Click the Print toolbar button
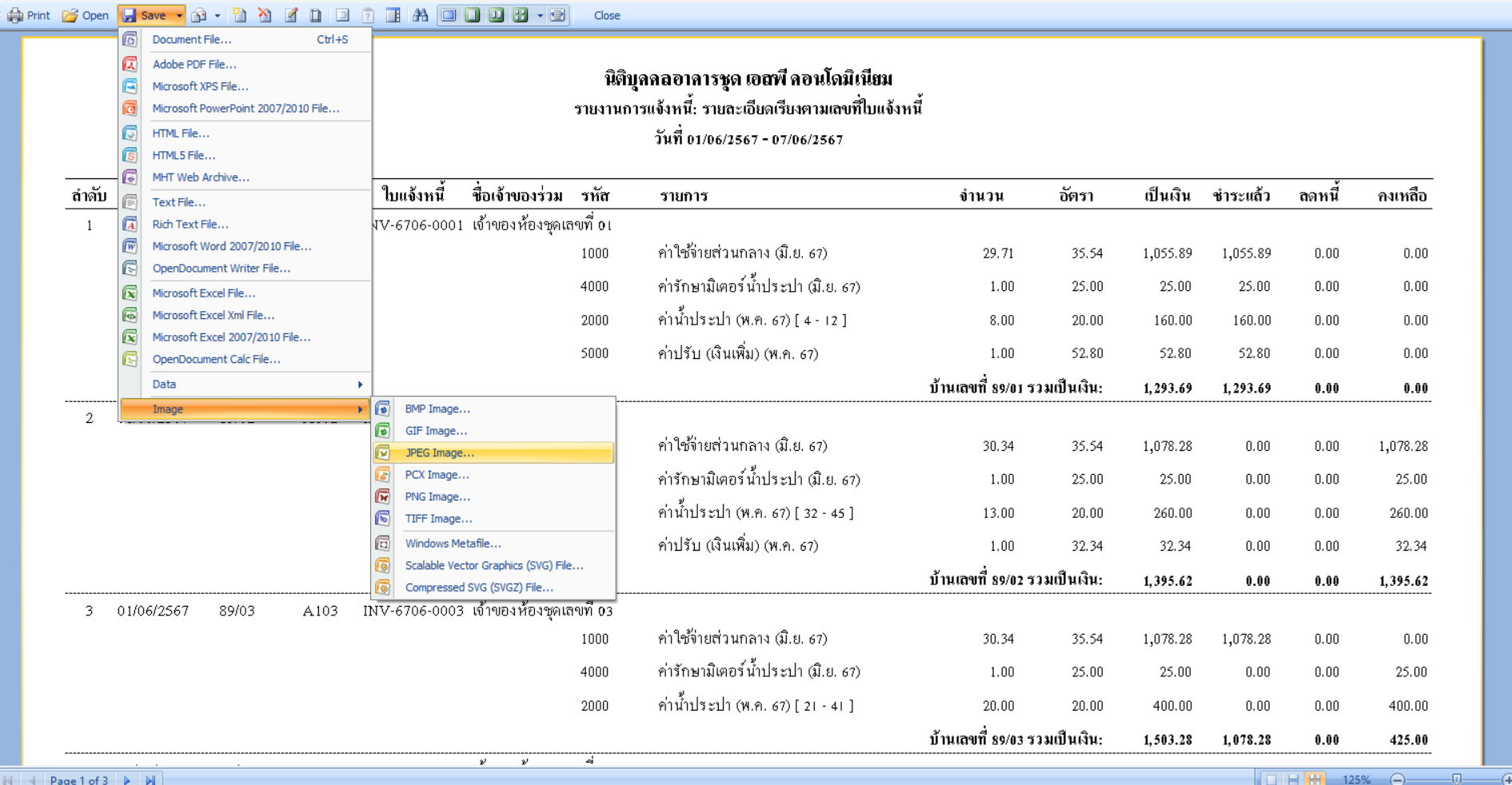 click(x=29, y=15)
